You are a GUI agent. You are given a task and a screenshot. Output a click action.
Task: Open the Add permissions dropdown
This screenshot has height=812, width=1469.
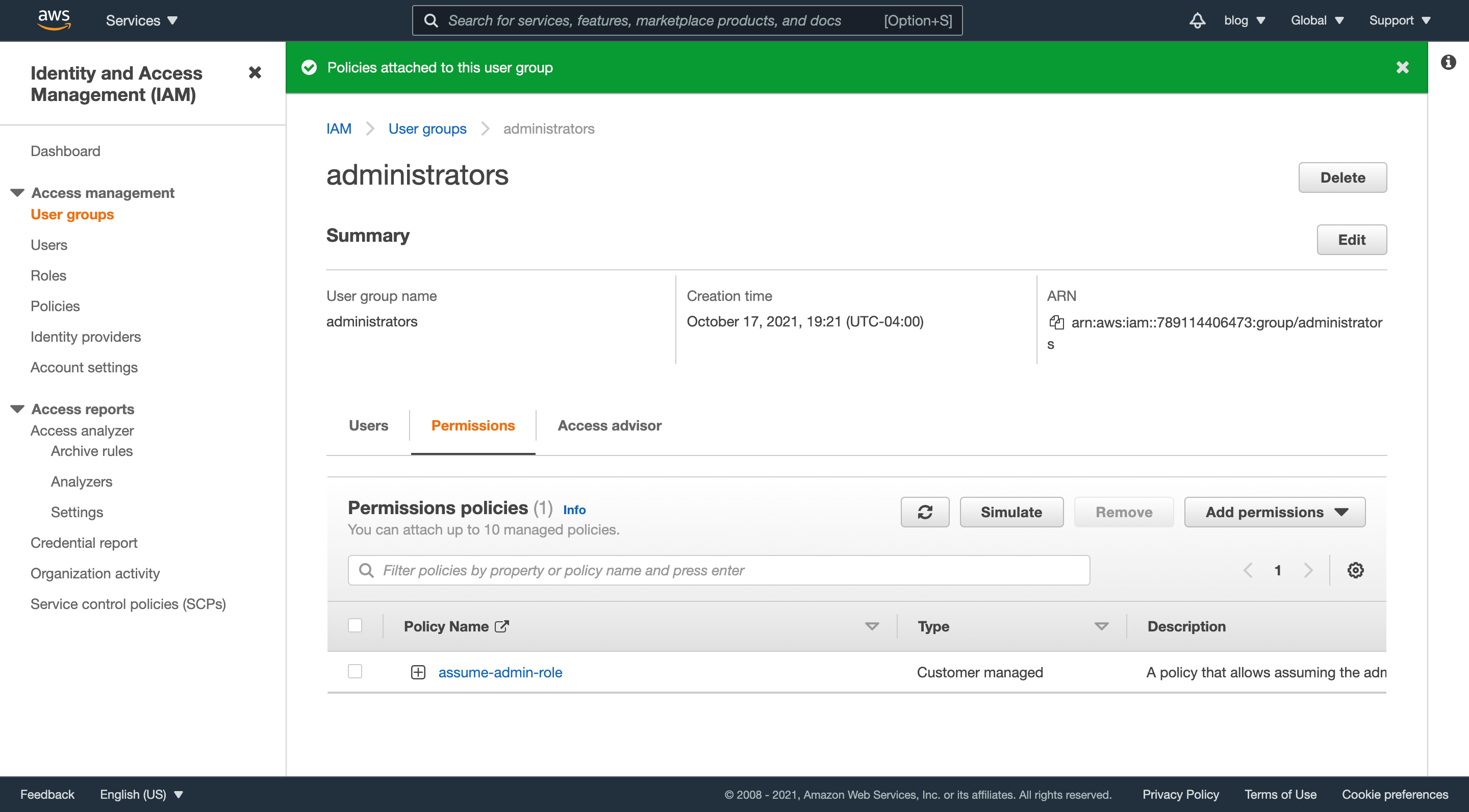click(1275, 512)
